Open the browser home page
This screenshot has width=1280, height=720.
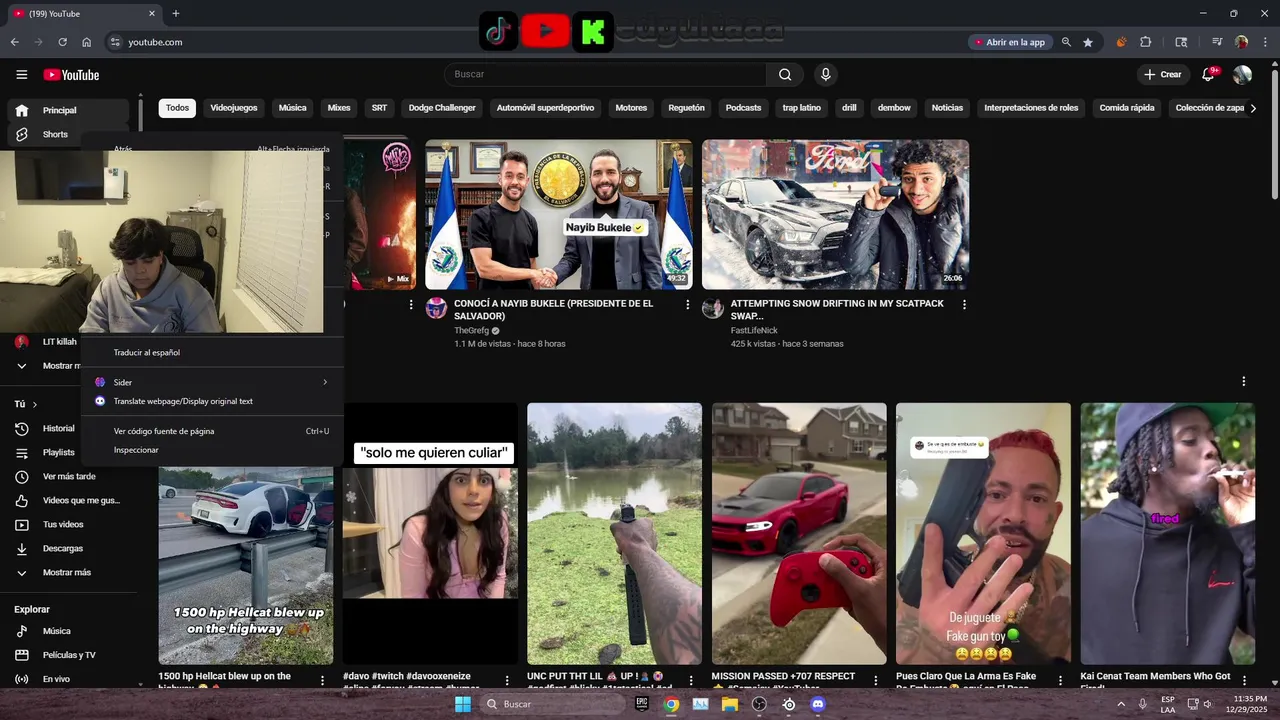click(86, 42)
